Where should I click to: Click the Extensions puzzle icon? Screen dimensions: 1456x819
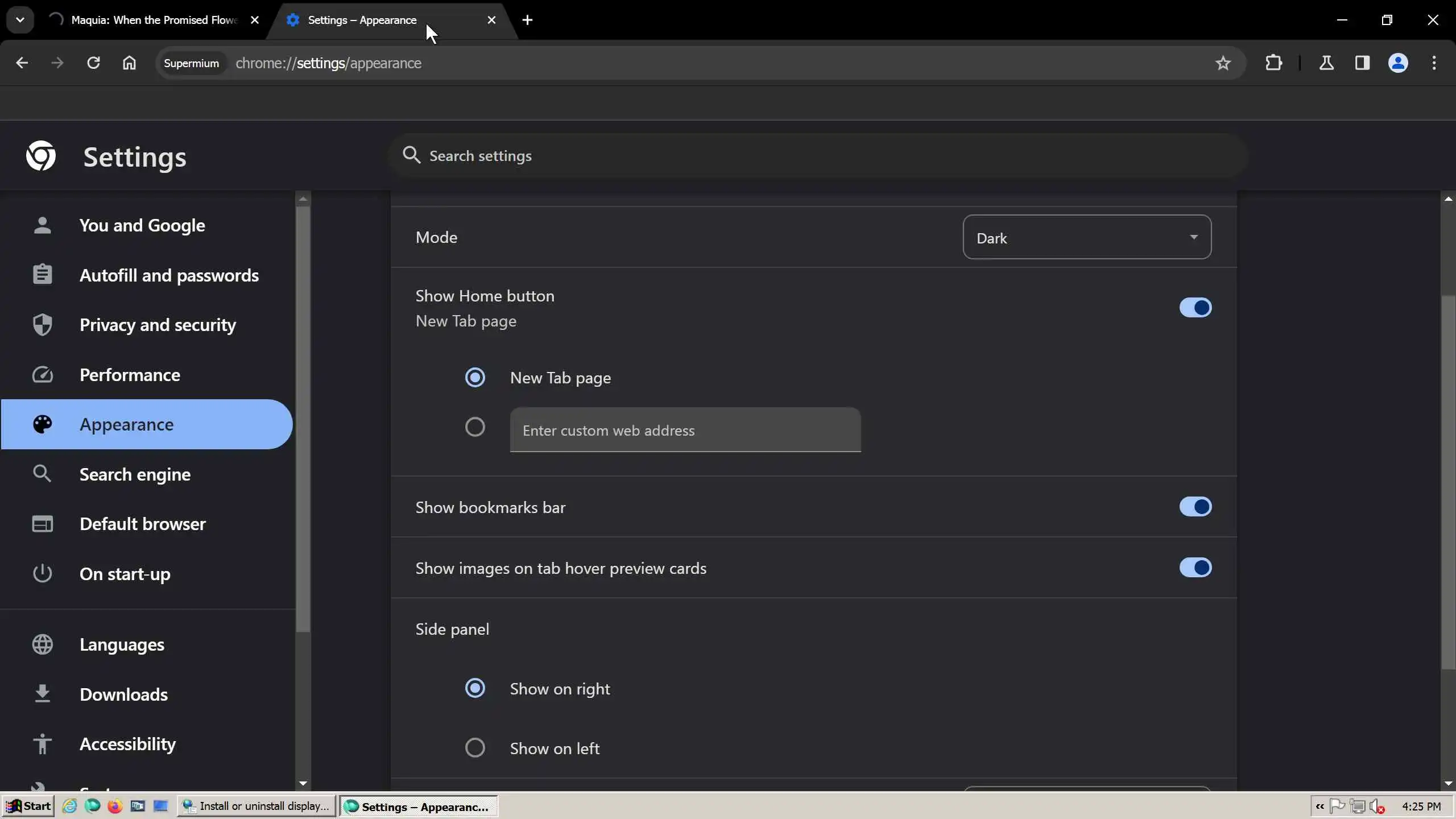pos(1273,63)
